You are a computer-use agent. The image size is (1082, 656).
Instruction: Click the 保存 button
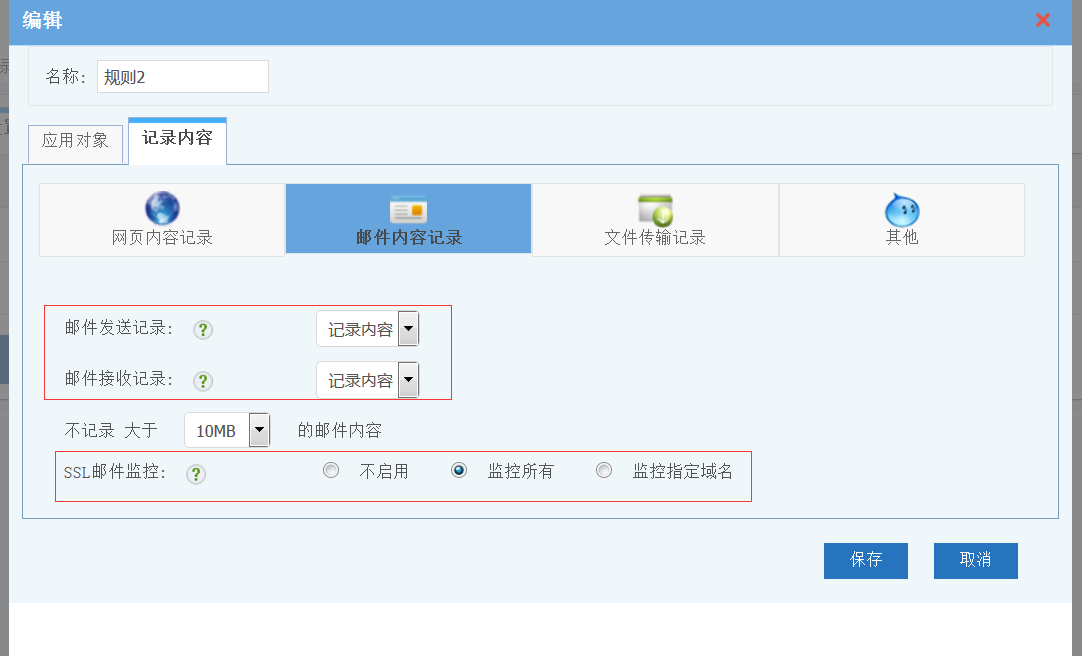click(x=865, y=560)
